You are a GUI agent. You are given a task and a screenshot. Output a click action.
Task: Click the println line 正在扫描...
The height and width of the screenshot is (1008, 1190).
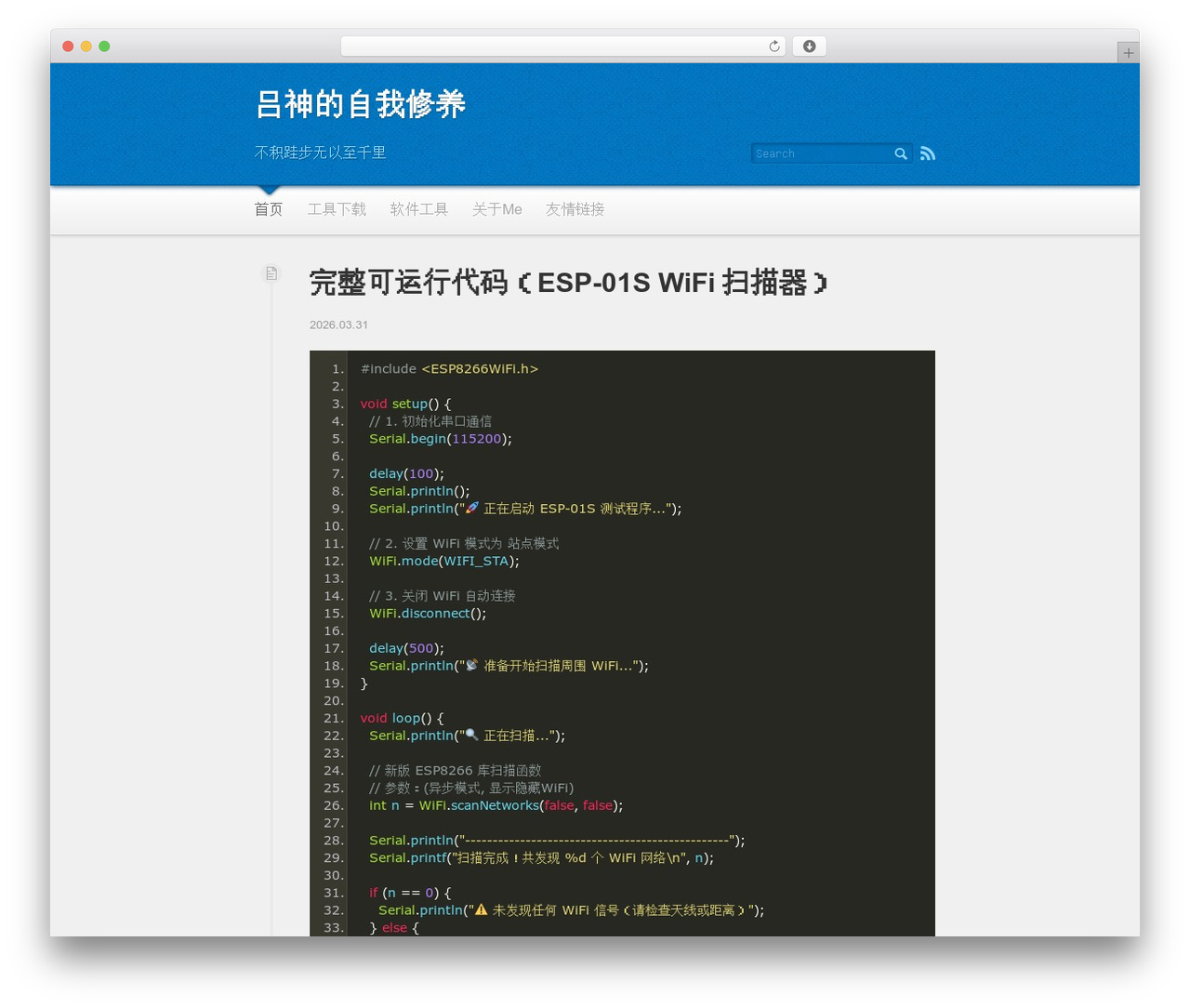(x=467, y=736)
